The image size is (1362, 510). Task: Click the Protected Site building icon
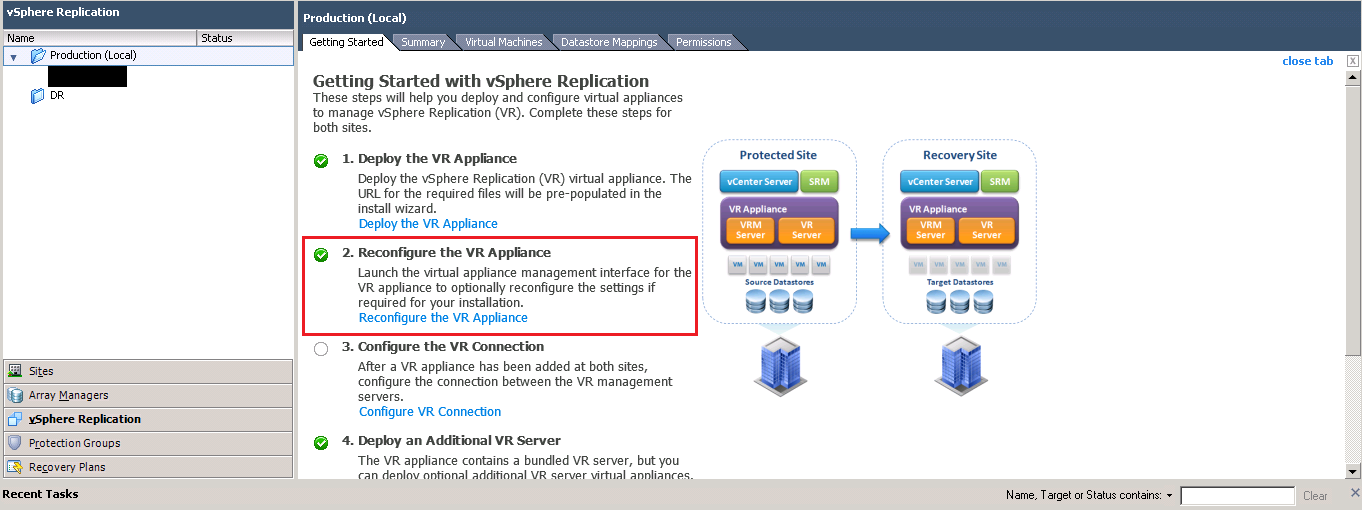(778, 363)
